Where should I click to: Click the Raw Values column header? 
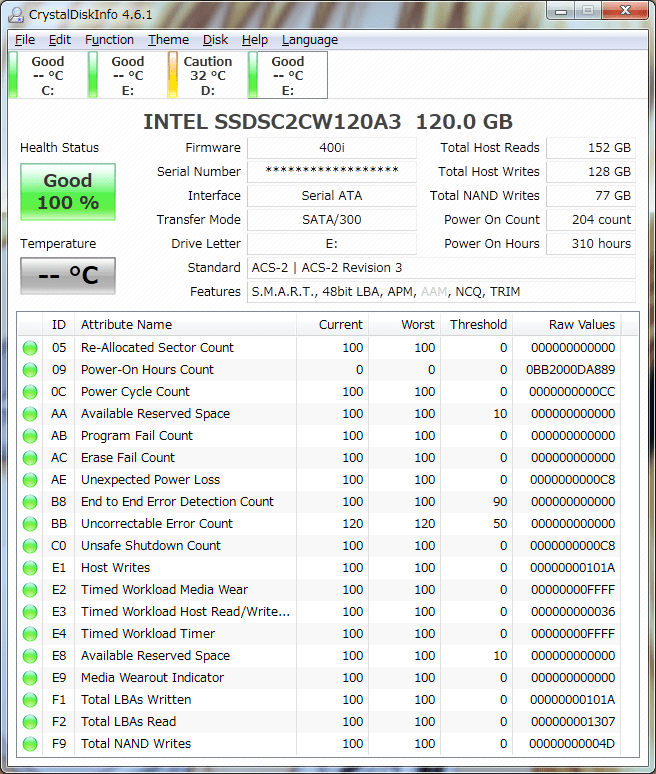click(567, 324)
